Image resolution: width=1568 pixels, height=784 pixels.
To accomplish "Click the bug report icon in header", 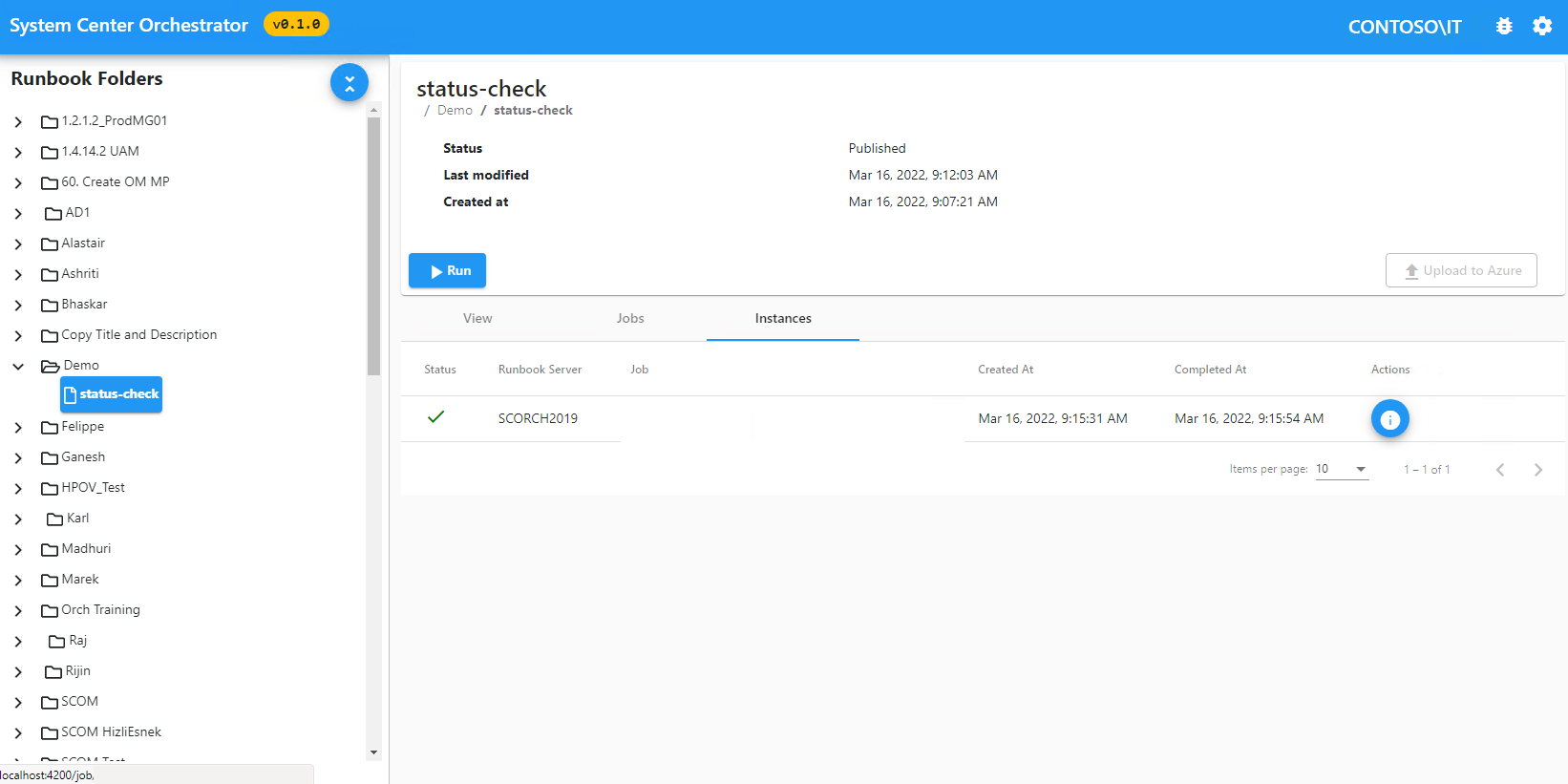I will tap(1504, 27).
